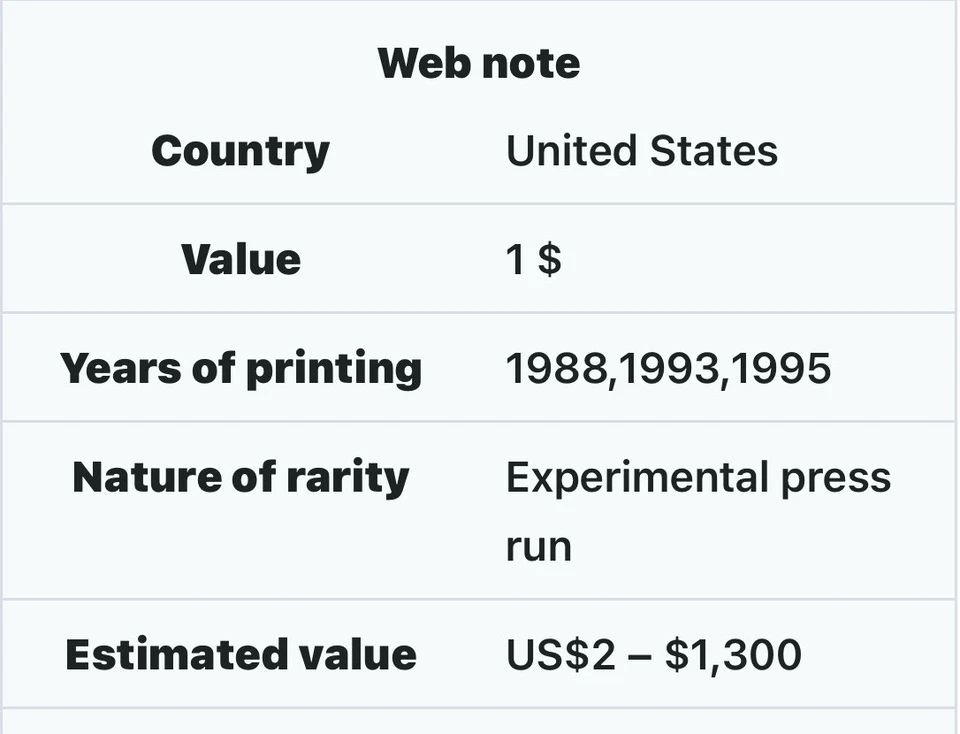960x734 pixels.
Task: Select the Estimated value label
Action: coord(241,655)
